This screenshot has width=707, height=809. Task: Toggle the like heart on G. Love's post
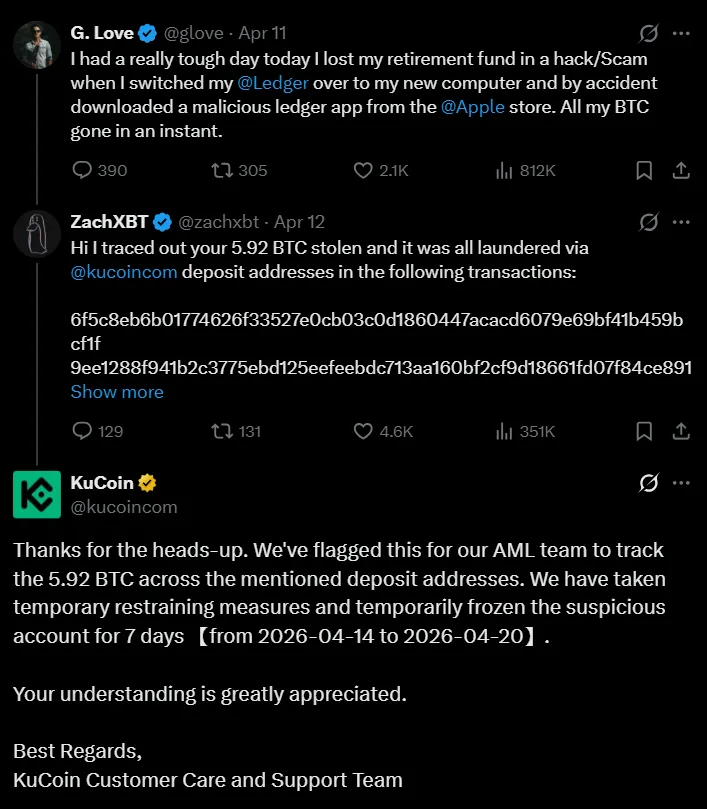[x=362, y=170]
